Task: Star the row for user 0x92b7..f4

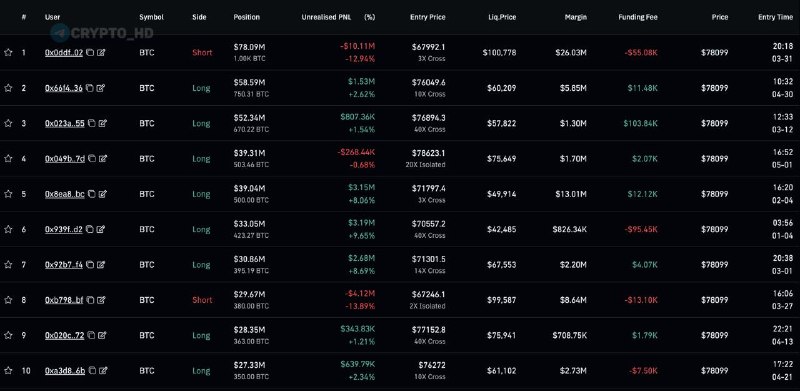Action: (8, 264)
